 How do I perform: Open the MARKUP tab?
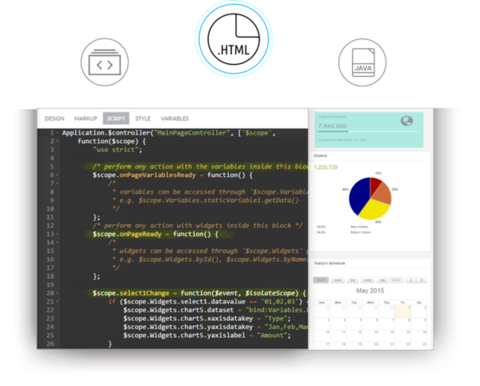pyautogui.click(x=86, y=119)
